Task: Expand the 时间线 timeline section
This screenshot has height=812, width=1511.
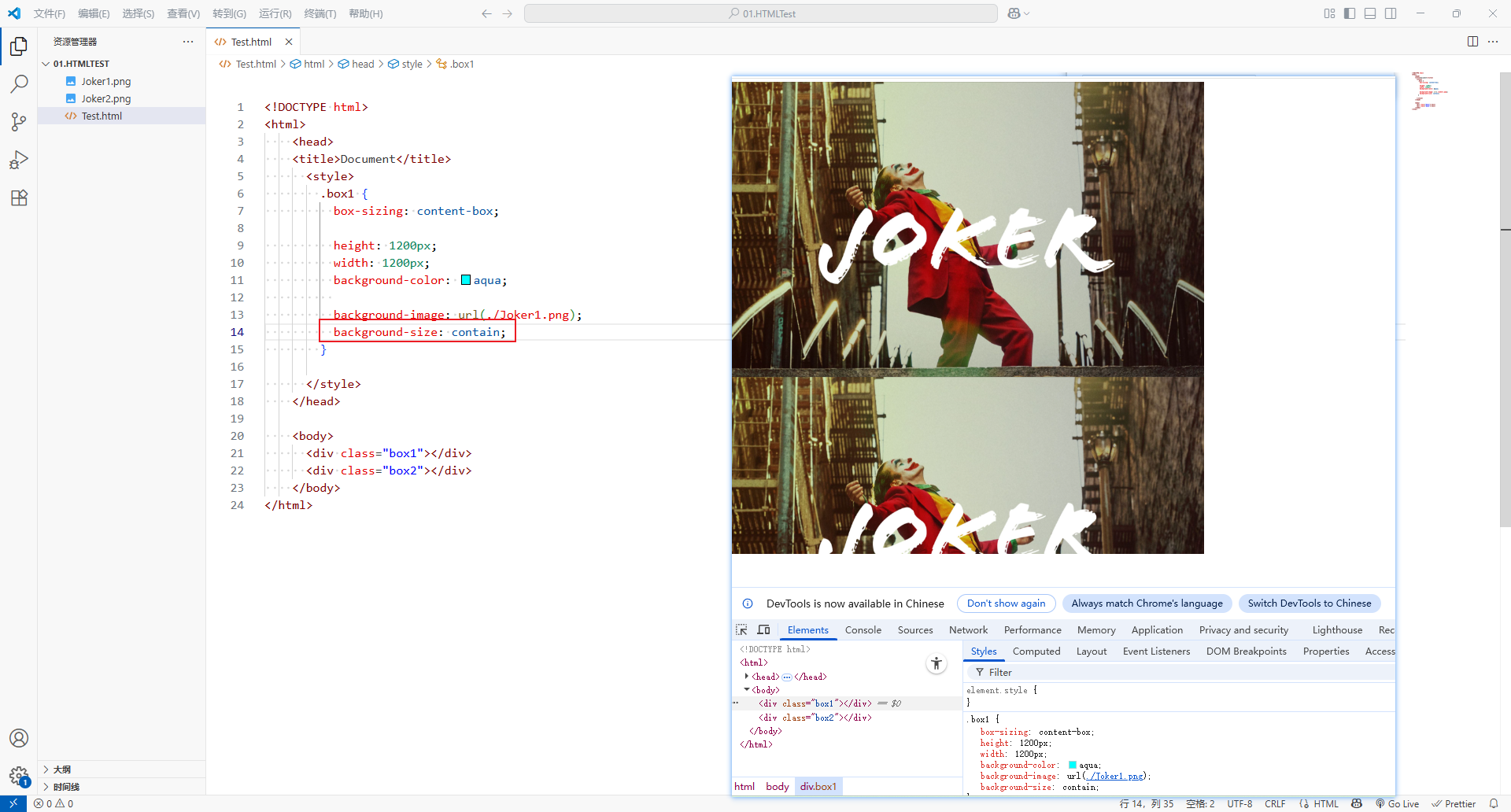Action: [x=46, y=787]
